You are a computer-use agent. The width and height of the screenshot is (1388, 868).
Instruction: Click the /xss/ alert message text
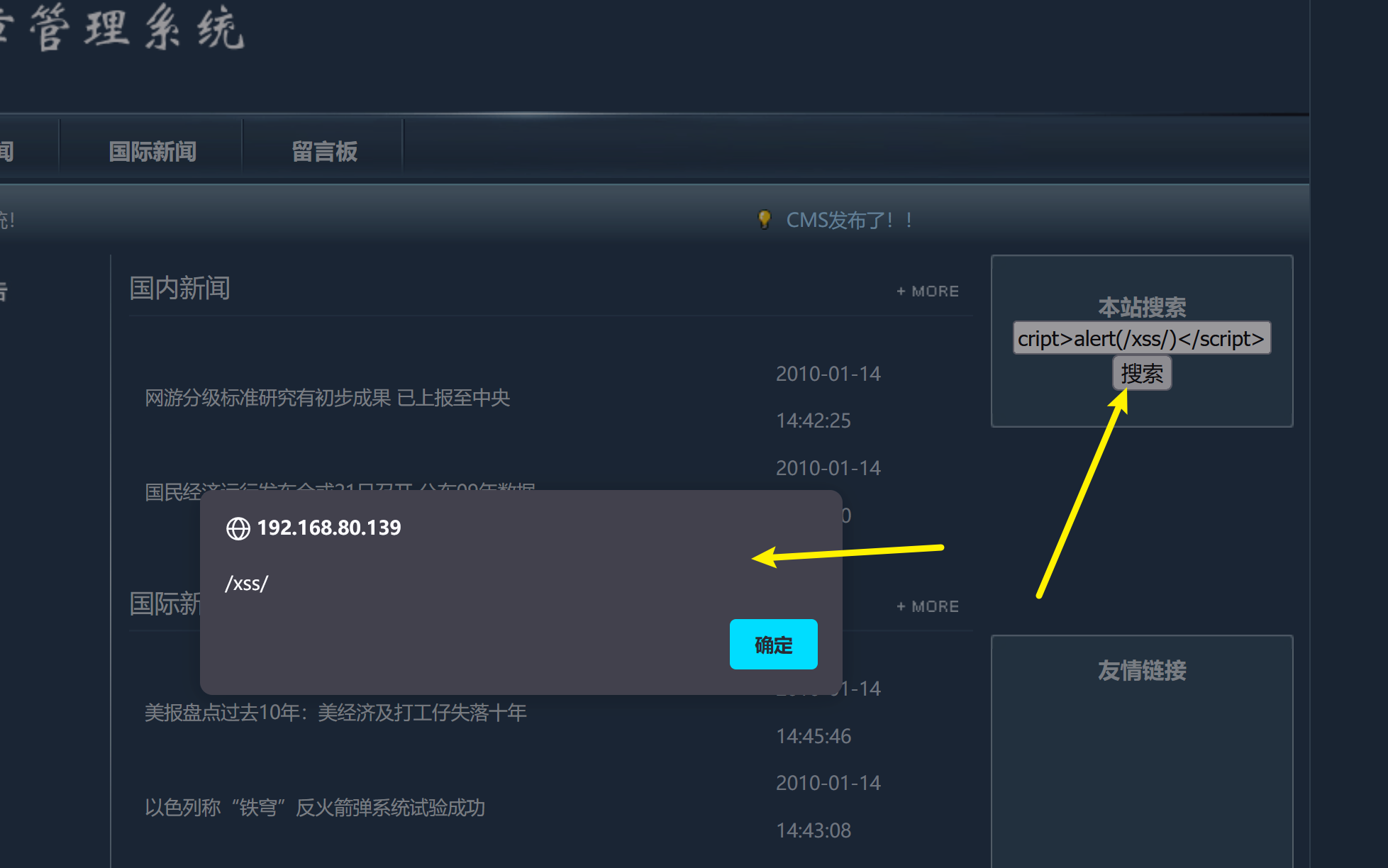(246, 584)
